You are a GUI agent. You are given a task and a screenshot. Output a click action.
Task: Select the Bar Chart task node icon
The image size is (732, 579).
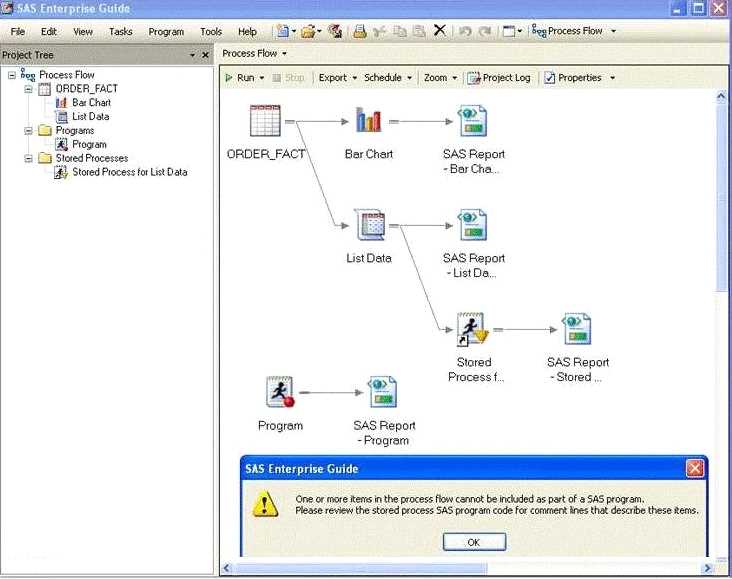tap(369, 121)
